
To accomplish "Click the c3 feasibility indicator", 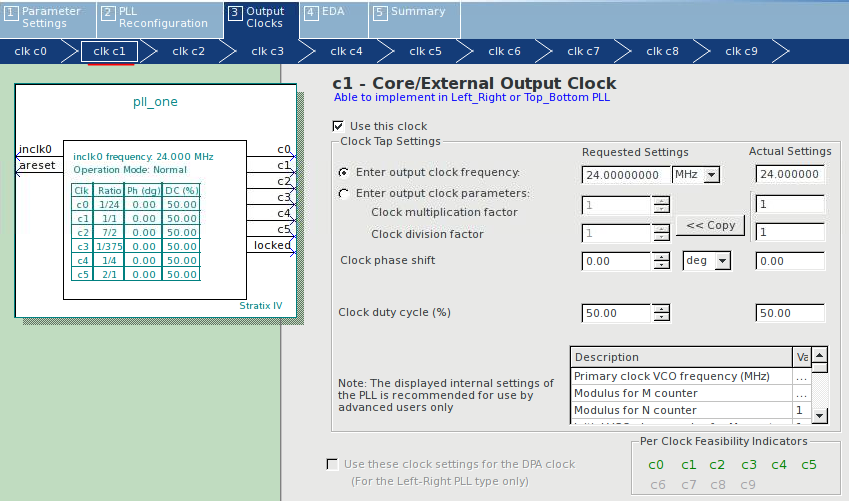I will (749, 465).
